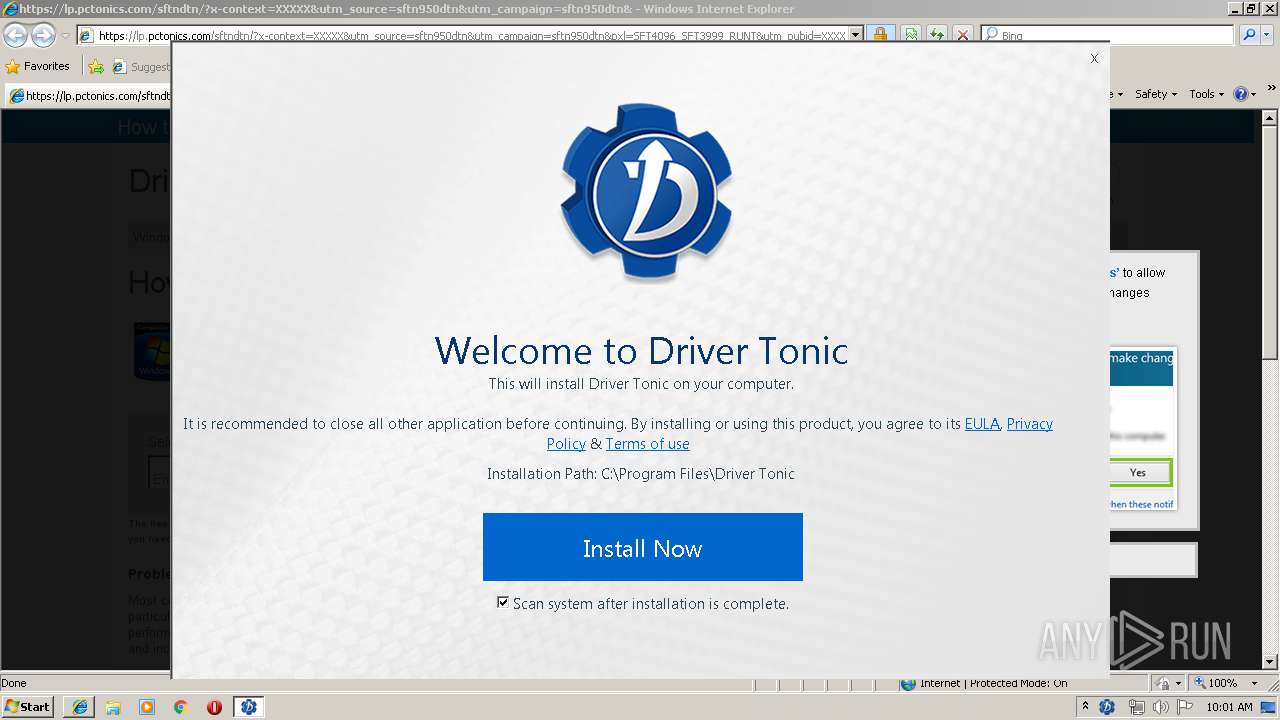Open the Tools menu dropdown
The width and height of the screenshot is (1280, 720).
[x=1206, y=94]
